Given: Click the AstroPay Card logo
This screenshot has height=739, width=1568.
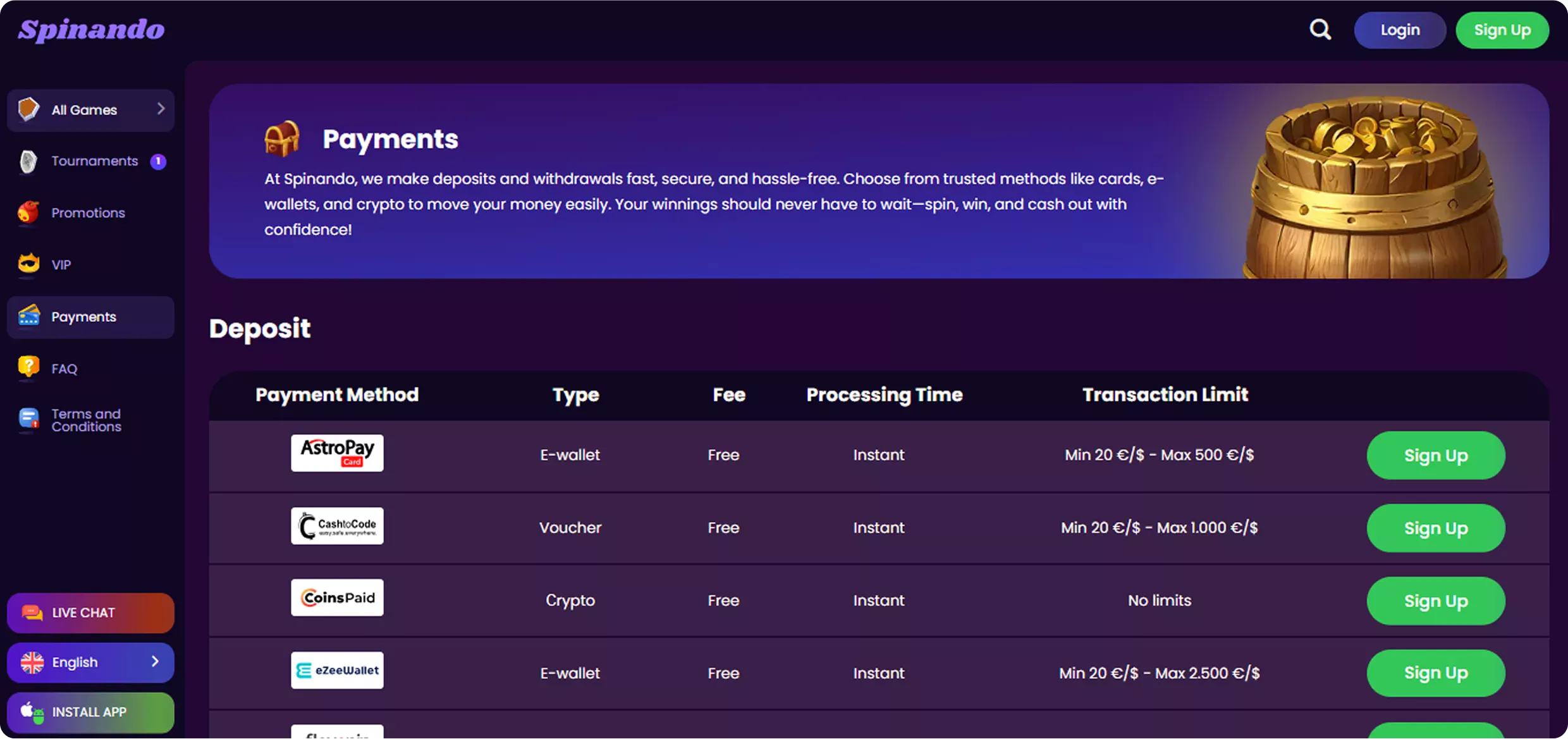Looking at the screenshot, I should coord(337,453).
